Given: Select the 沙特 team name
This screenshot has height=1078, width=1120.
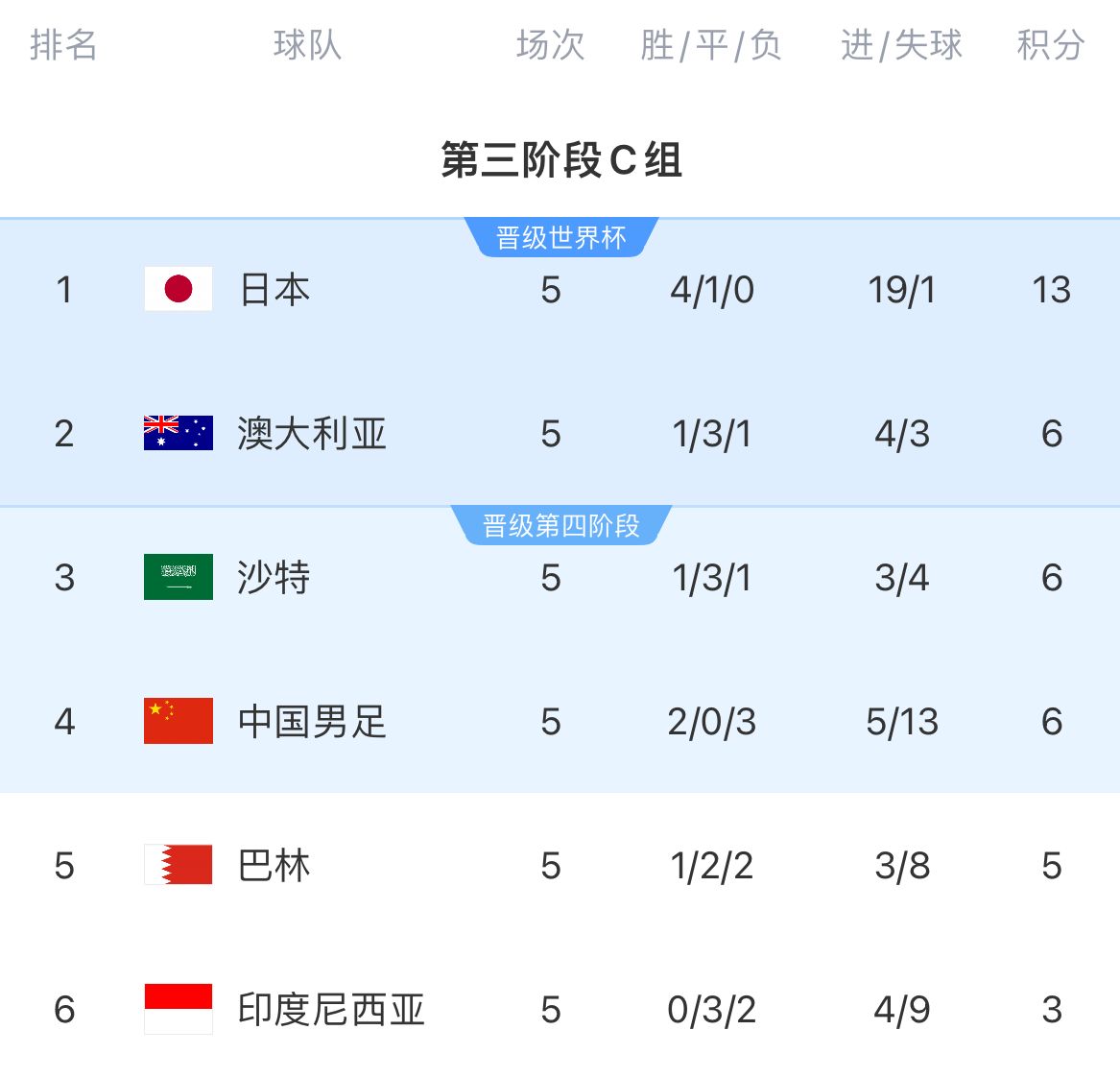Looking at the screenshot, I should (x=274, y=578).
